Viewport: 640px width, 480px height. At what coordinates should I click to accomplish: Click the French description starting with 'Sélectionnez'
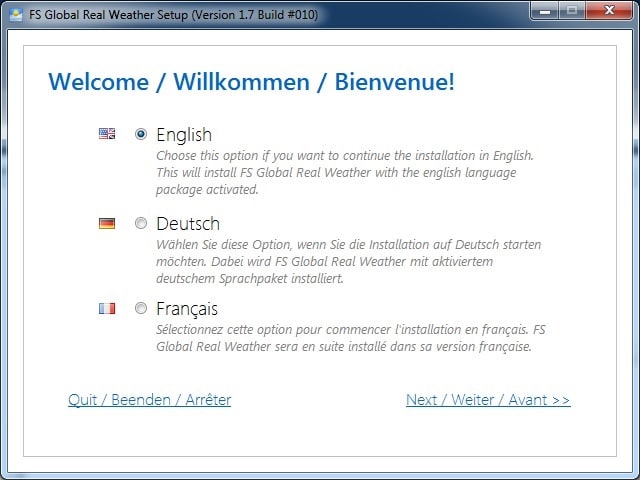point(351,338)
